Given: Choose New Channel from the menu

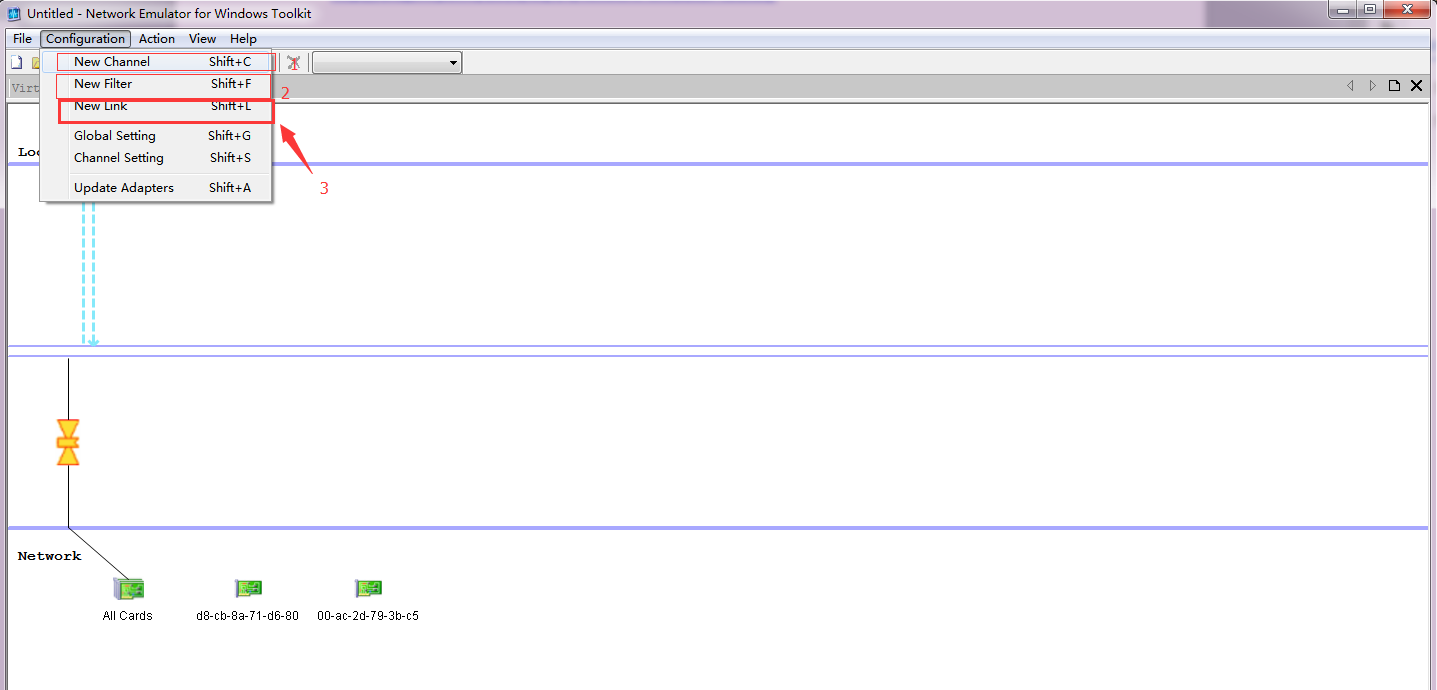Looking at the screenshot, I should pyautogui.click(x=112, y=62).
